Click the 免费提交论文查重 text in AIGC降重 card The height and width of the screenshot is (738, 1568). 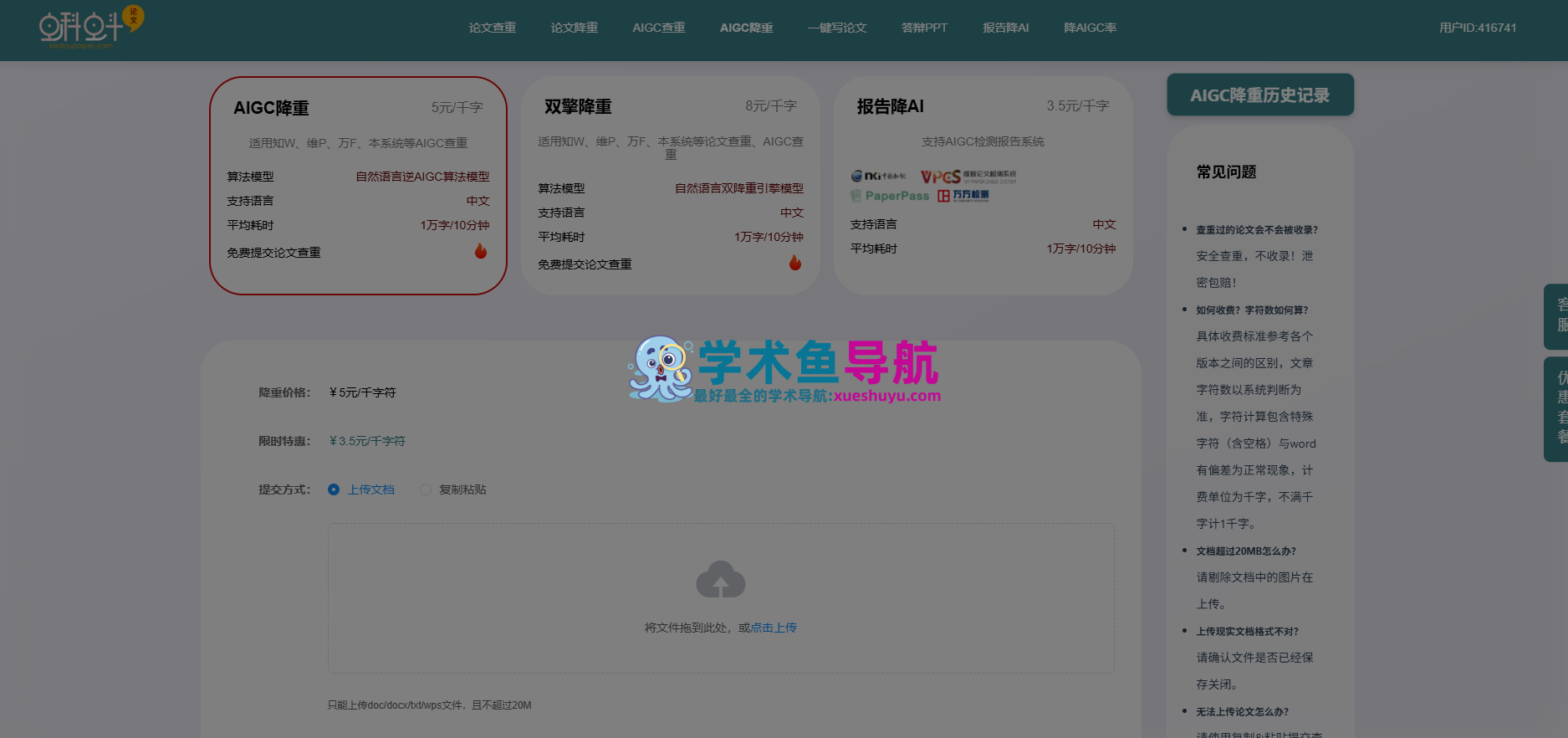273,253
